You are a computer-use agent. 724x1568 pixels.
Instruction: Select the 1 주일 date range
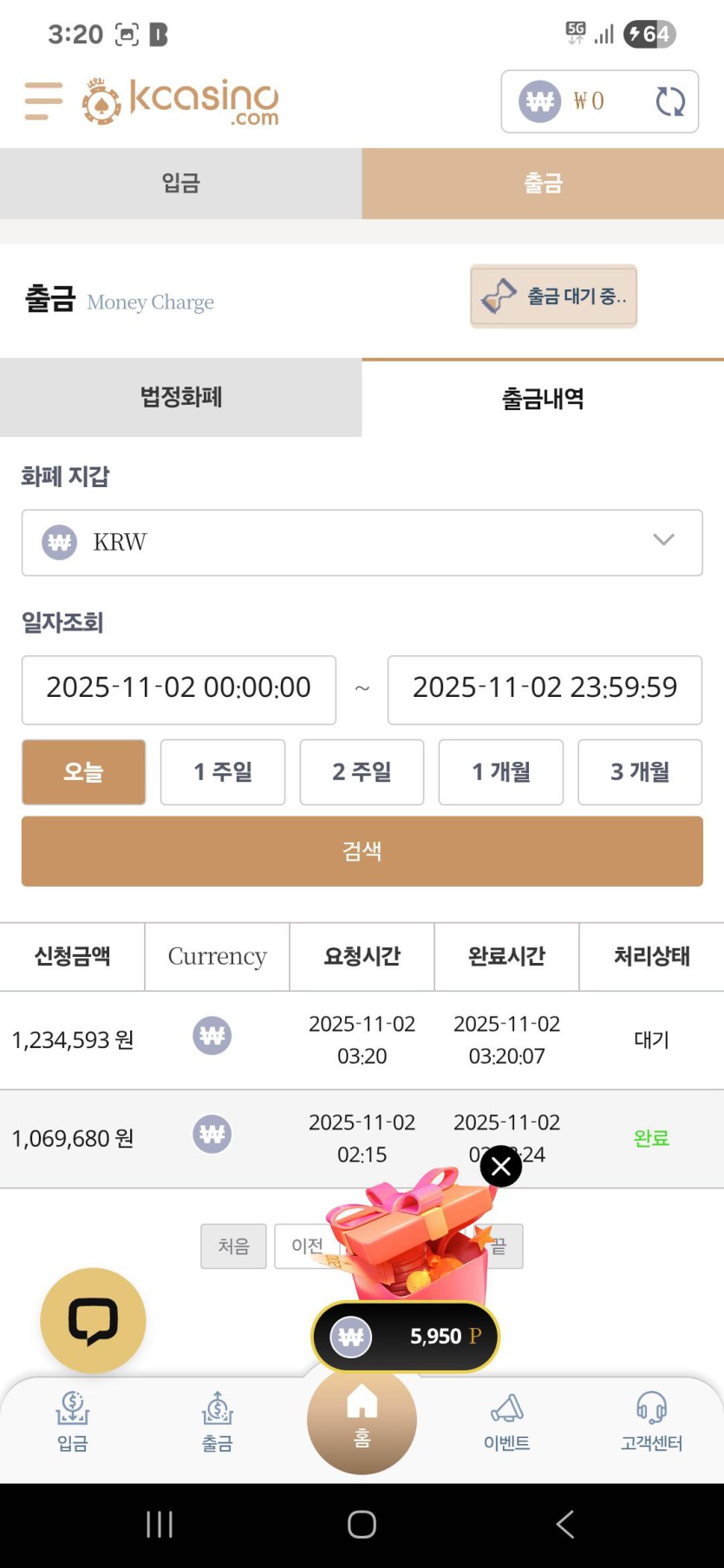[223, 771]
